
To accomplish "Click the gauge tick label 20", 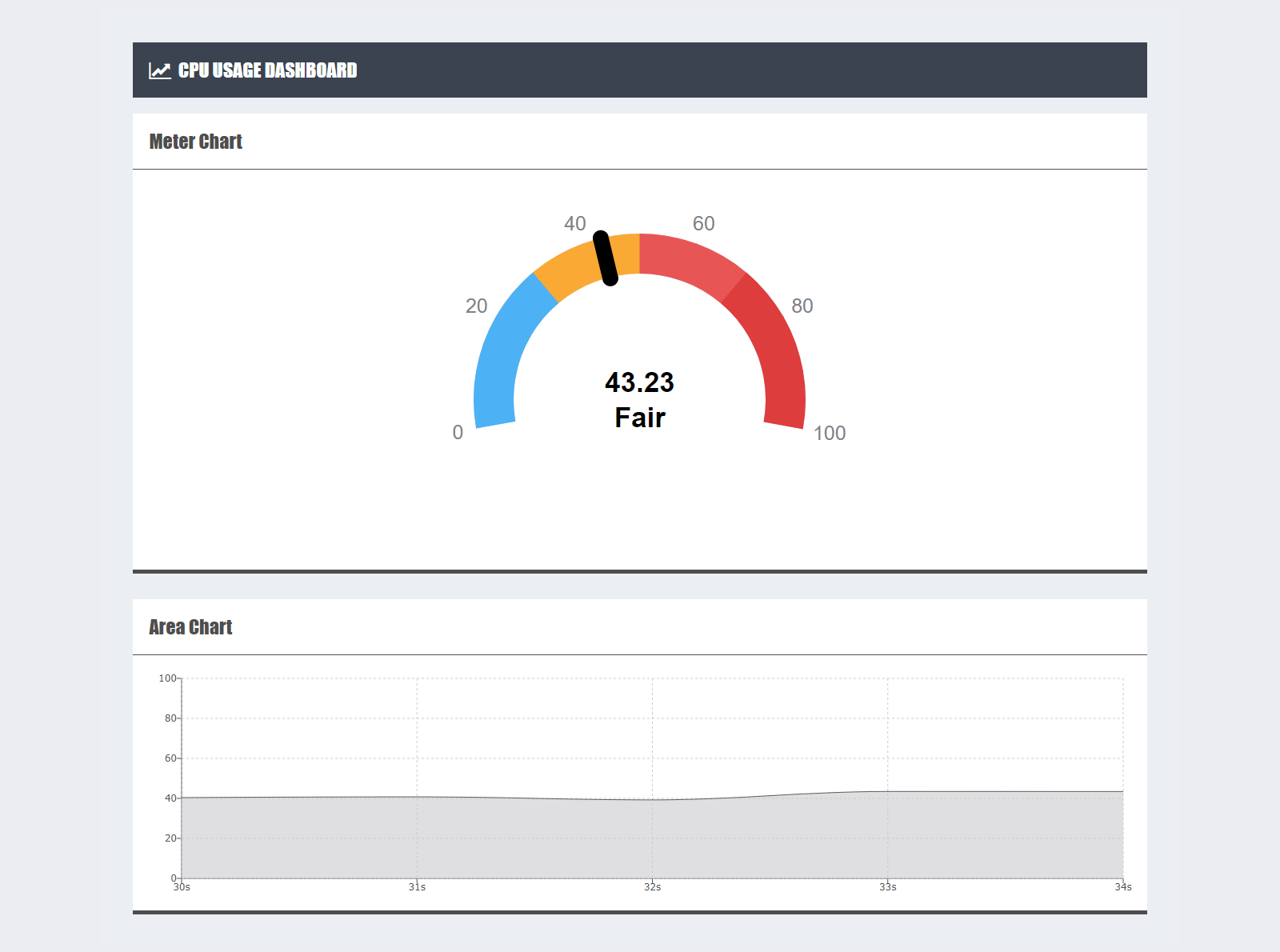I will tap(476, 306).
